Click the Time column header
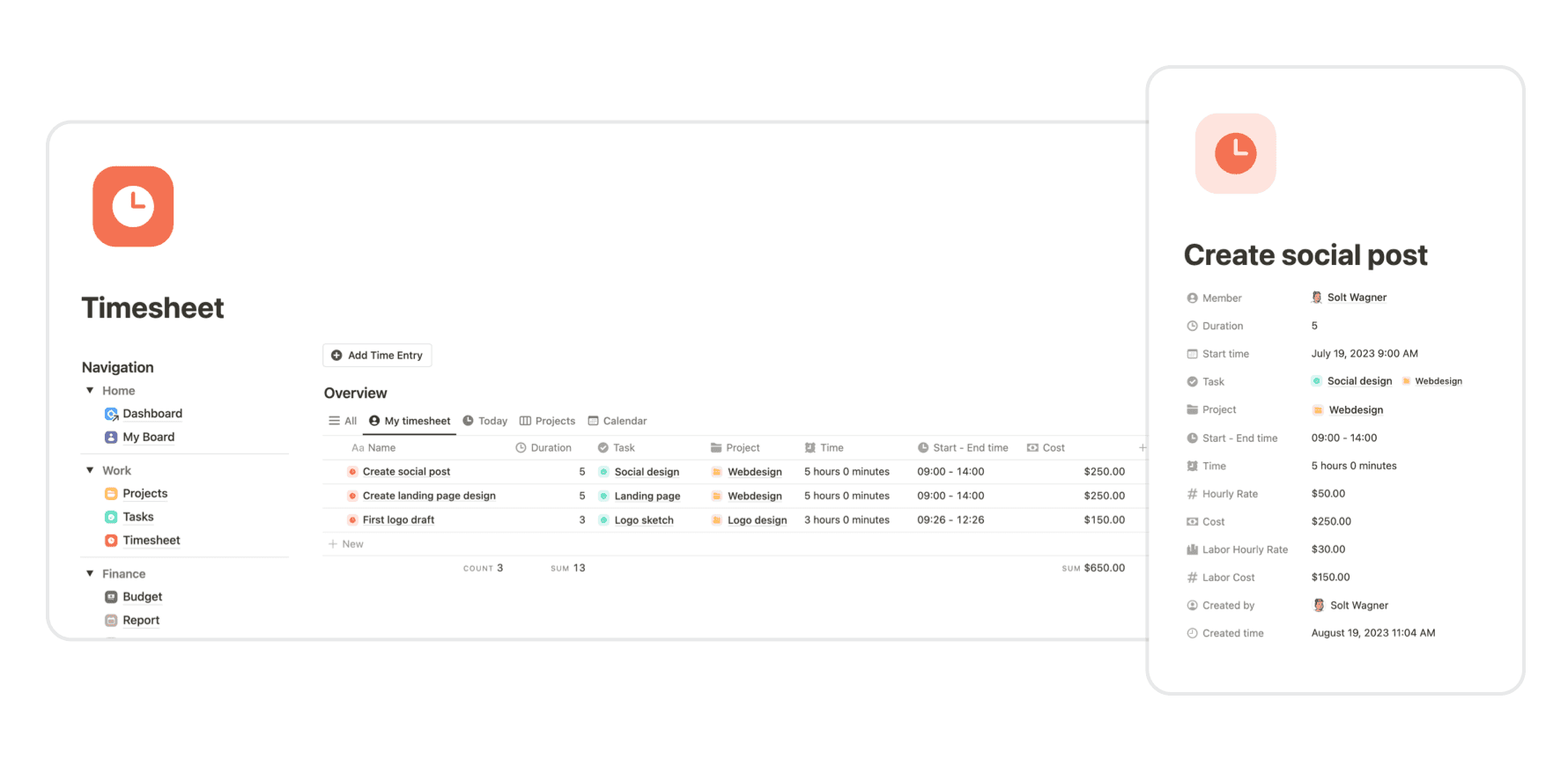 [x=825, y=448]
